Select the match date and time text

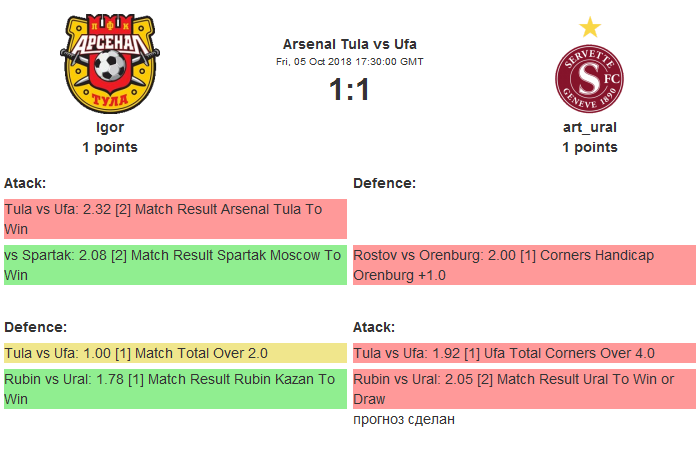(349, 62)
